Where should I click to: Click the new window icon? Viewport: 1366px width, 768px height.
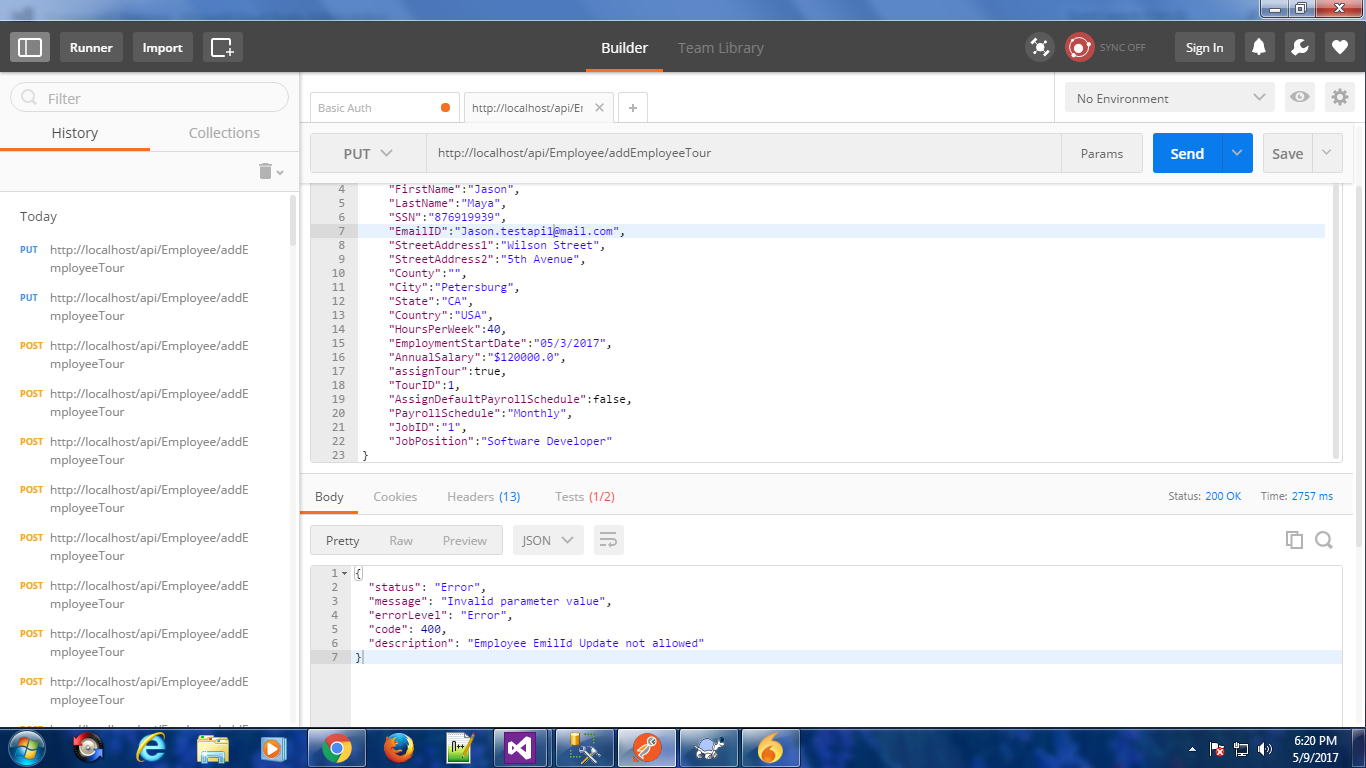point(222,47)
